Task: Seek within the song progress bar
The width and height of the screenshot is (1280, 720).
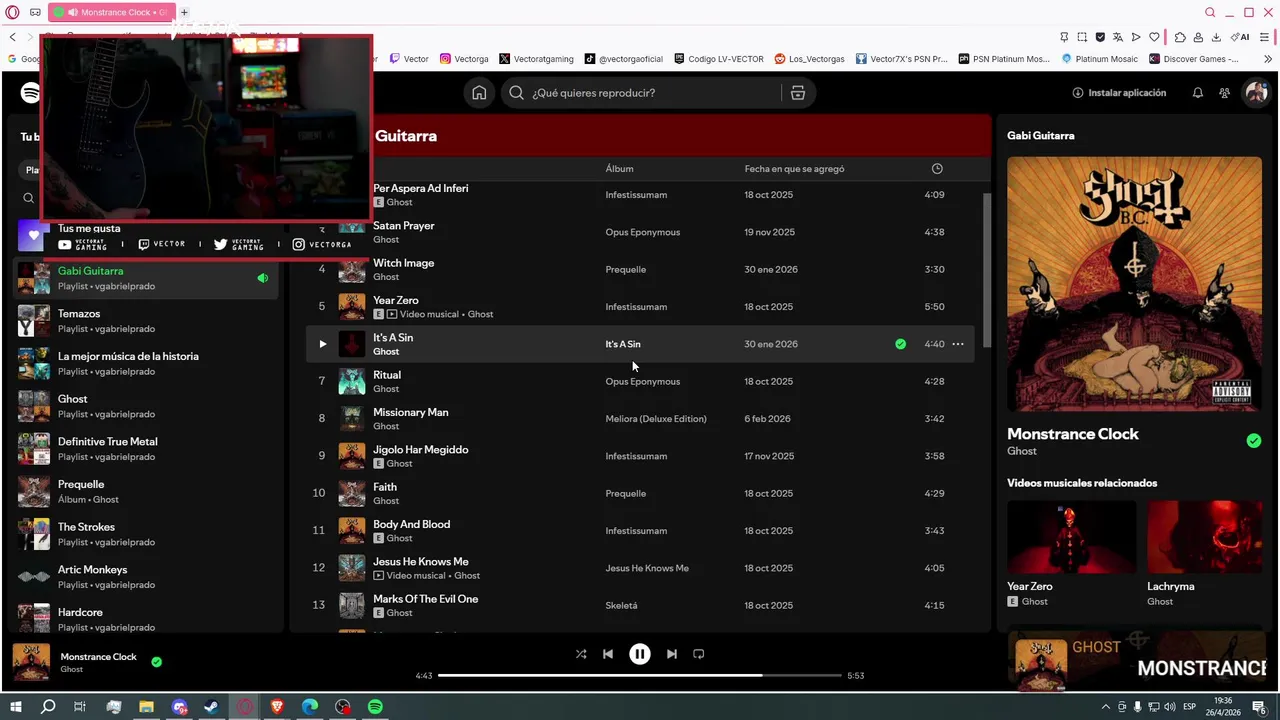Action: [640, 676]
